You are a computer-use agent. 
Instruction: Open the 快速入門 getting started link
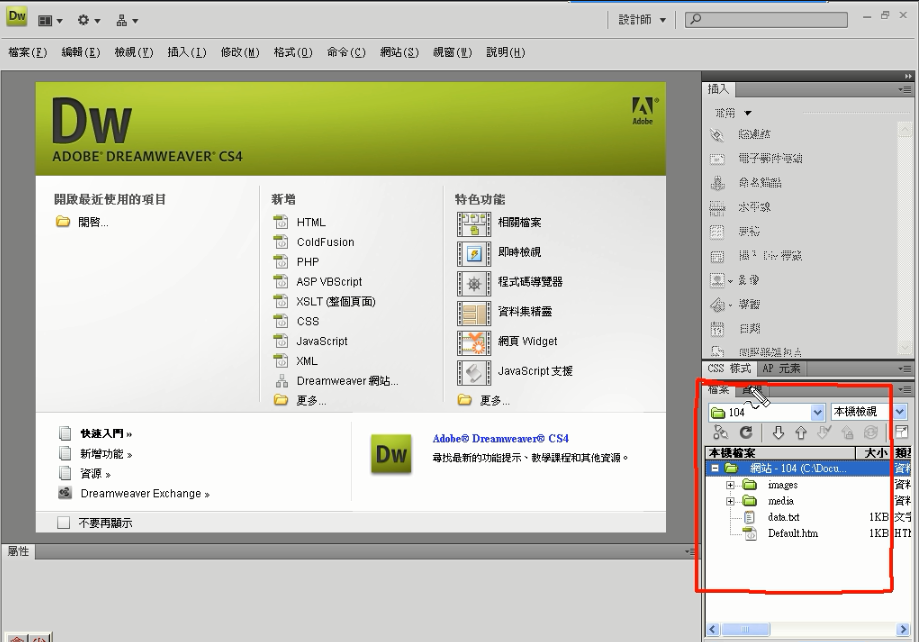[x=106, y=434]
